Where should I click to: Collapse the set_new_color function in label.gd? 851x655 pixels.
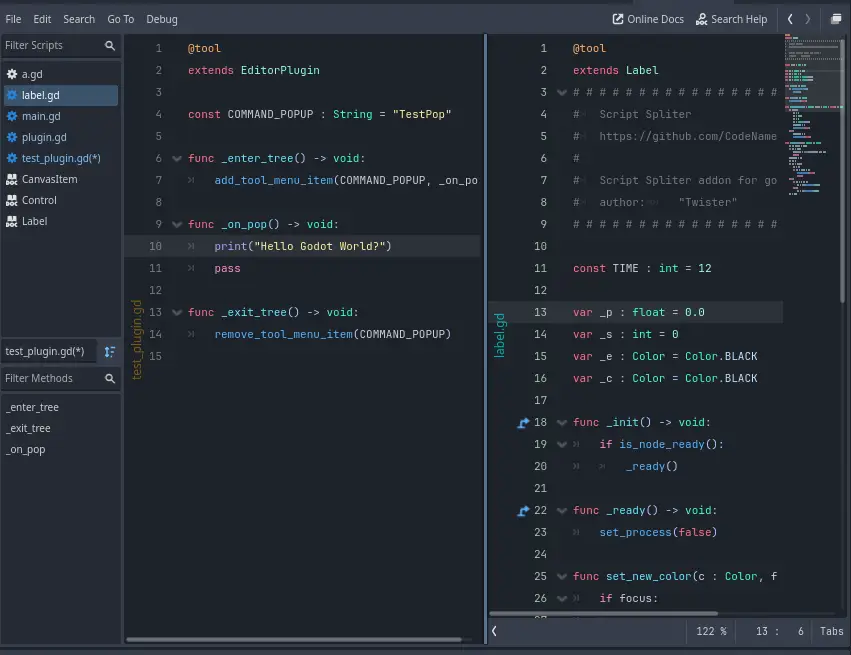561,577
